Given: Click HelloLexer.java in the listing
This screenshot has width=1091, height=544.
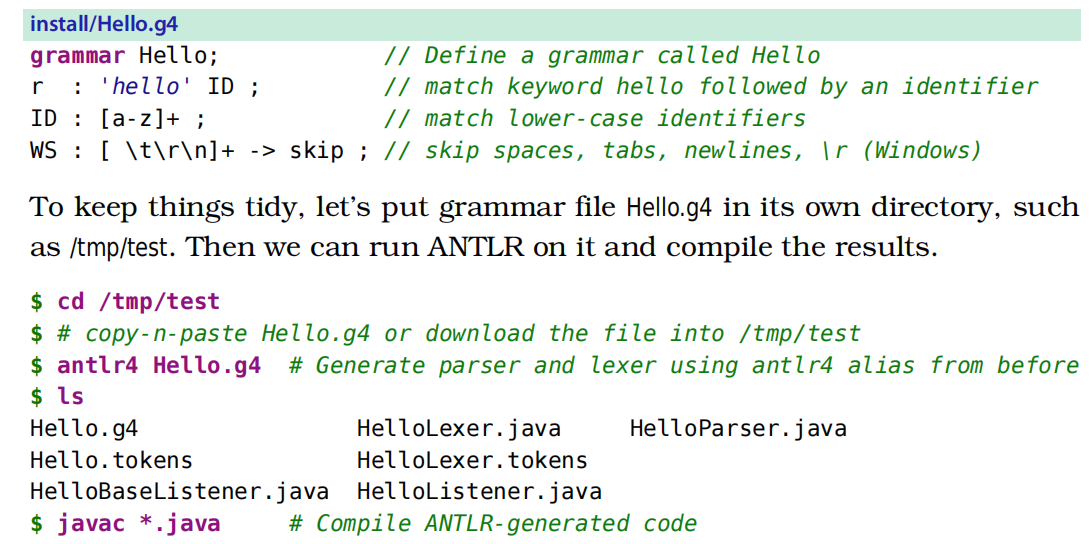Looking at the screenshot, I should [459, 429].
